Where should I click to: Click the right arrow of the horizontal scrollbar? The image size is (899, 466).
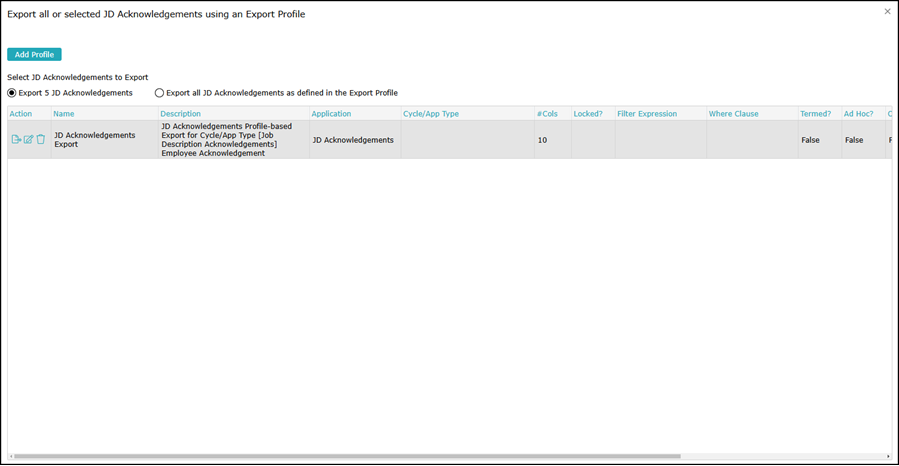pos(888,457)
